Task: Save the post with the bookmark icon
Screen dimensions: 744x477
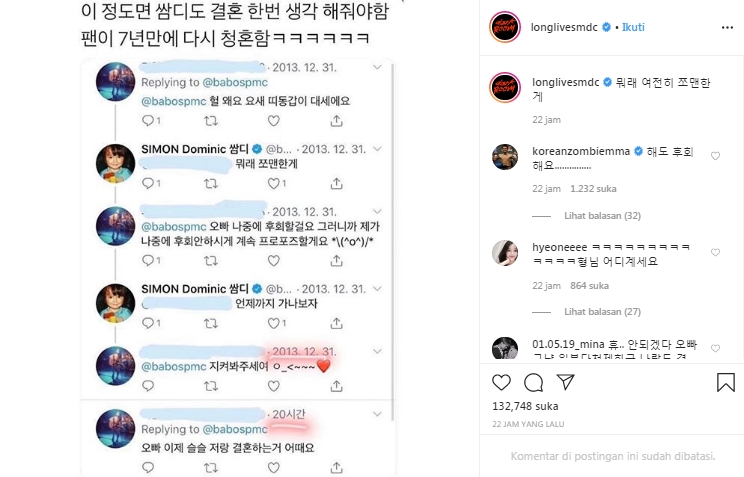Action: [x=725, y=383]
